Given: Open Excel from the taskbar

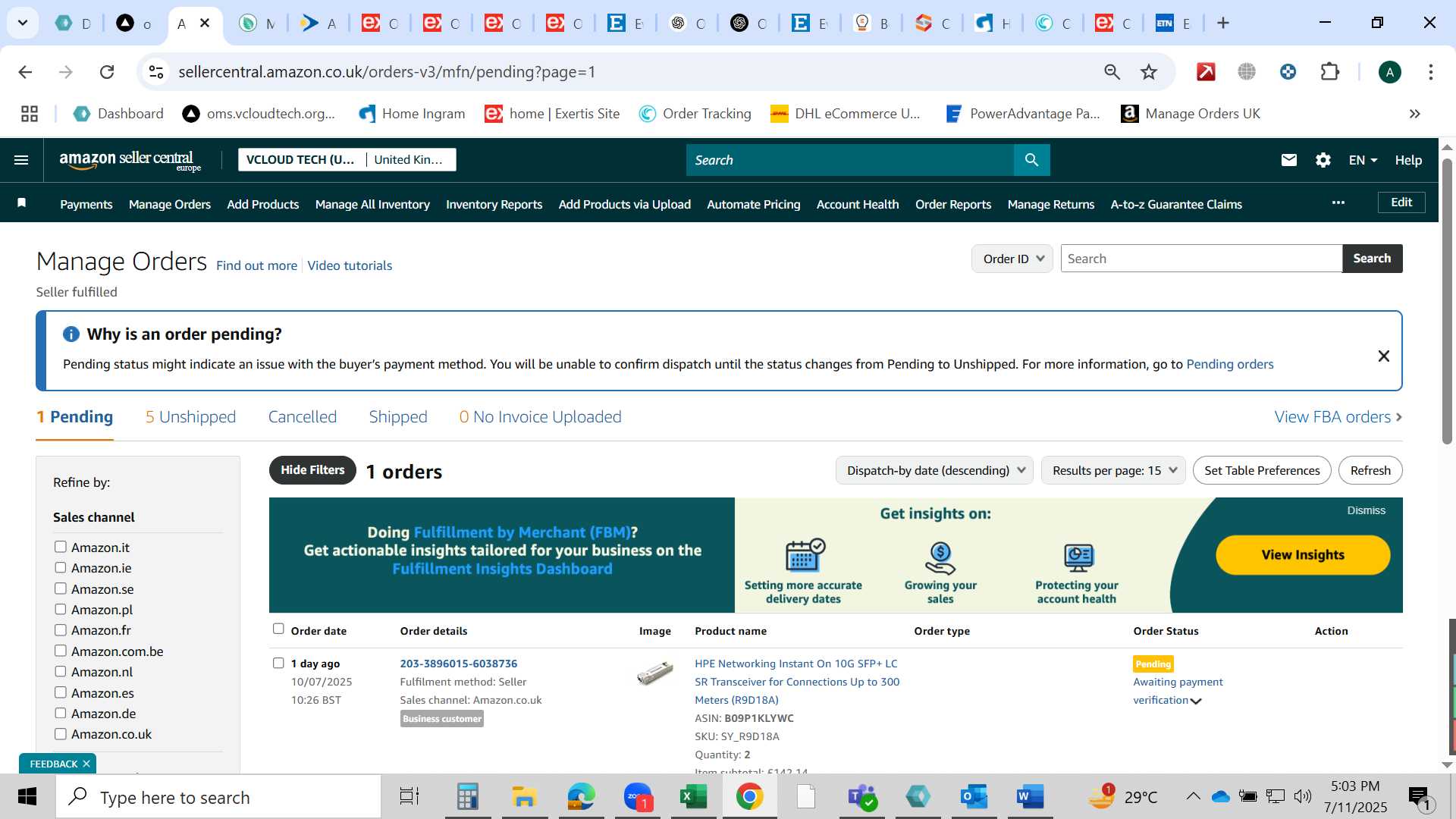Looking at the screenshot, I should 693,797.
